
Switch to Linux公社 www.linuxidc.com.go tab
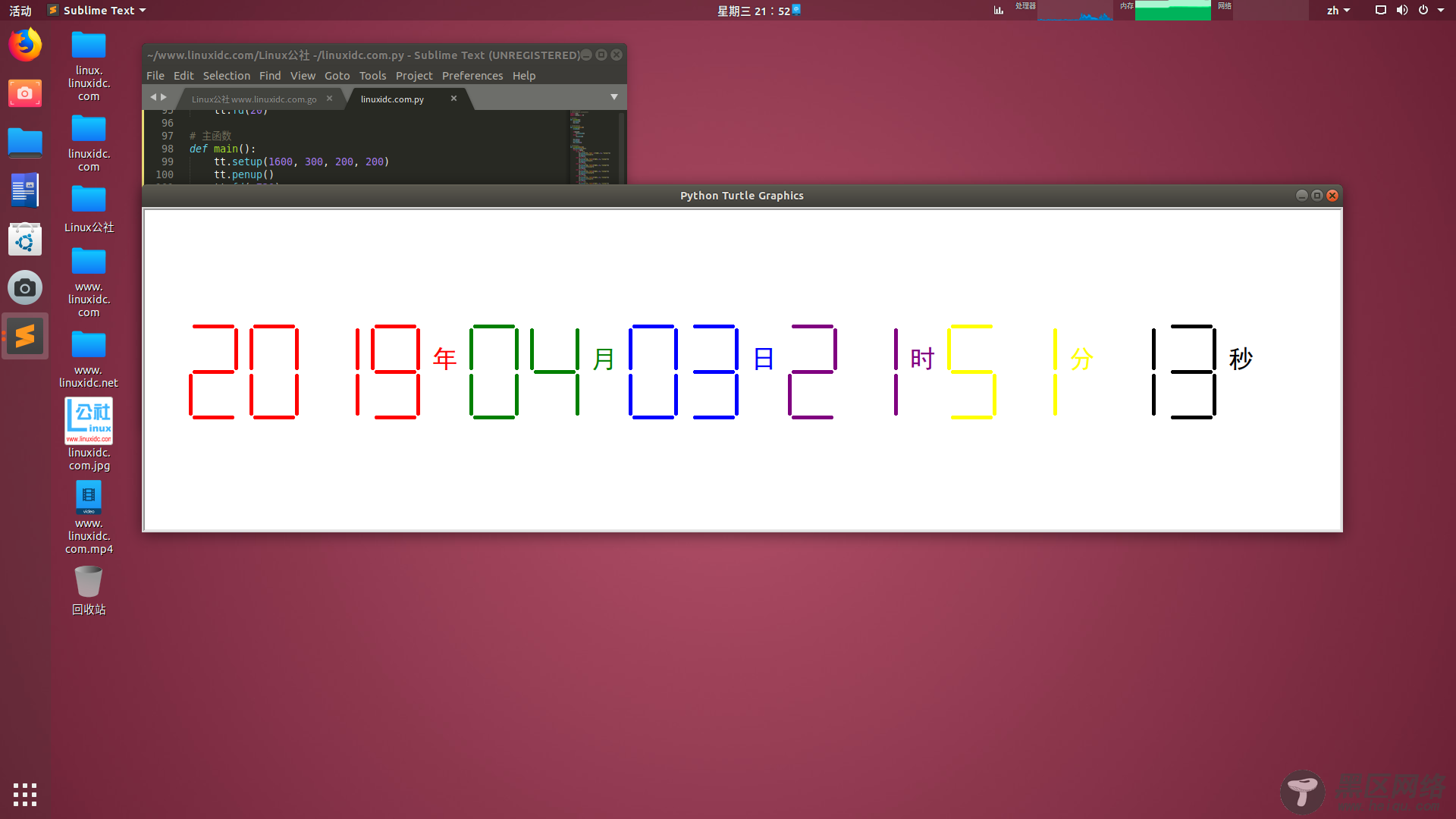pyautogui.click(x=254, y=99)
